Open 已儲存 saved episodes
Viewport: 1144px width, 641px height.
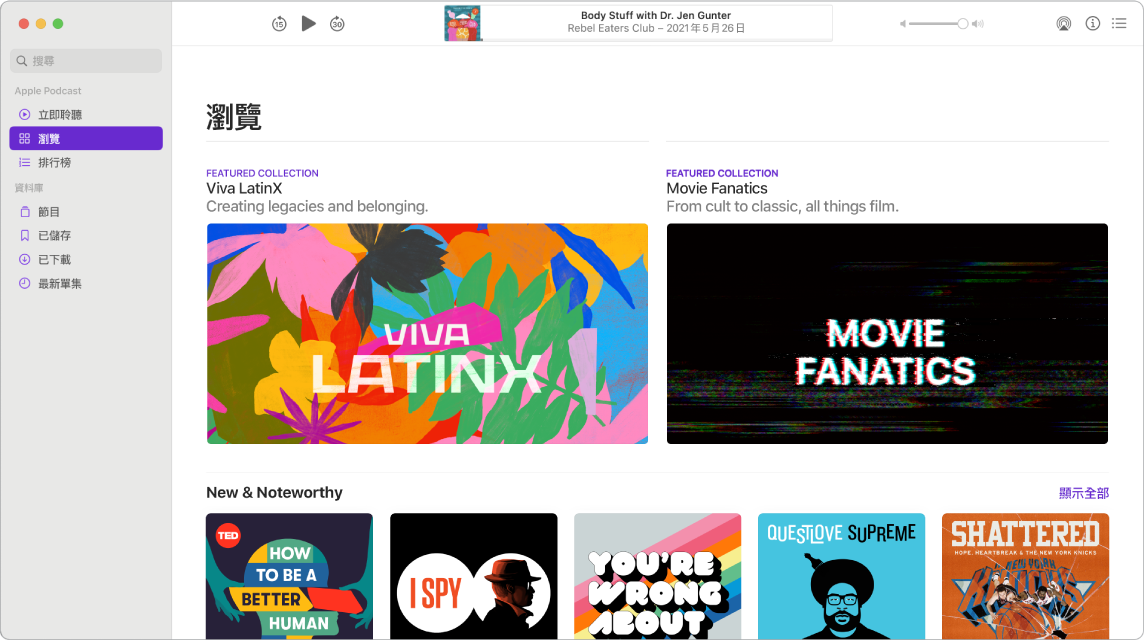click(x=54, y=236)
